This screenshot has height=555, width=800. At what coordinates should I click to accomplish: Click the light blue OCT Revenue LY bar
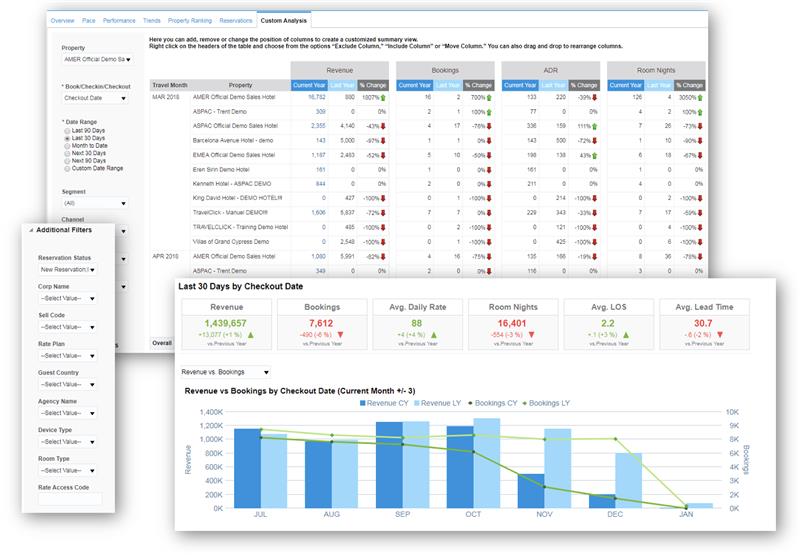click(487, 462)
